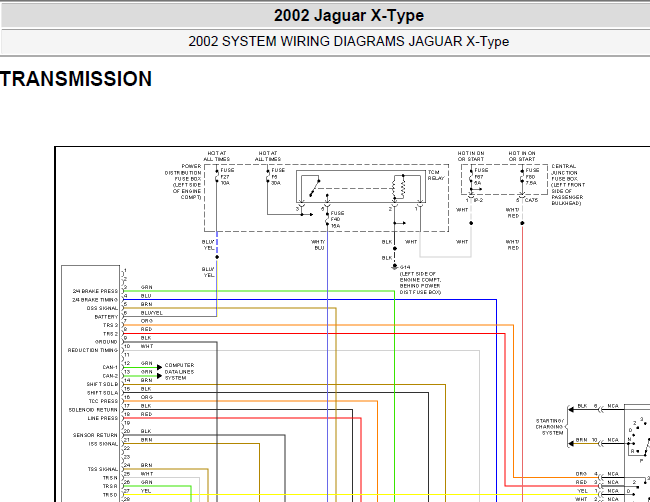Click the "TCM RELAY" label
The width and height of the screenshot is (650, 502).
tap(436, 175)
